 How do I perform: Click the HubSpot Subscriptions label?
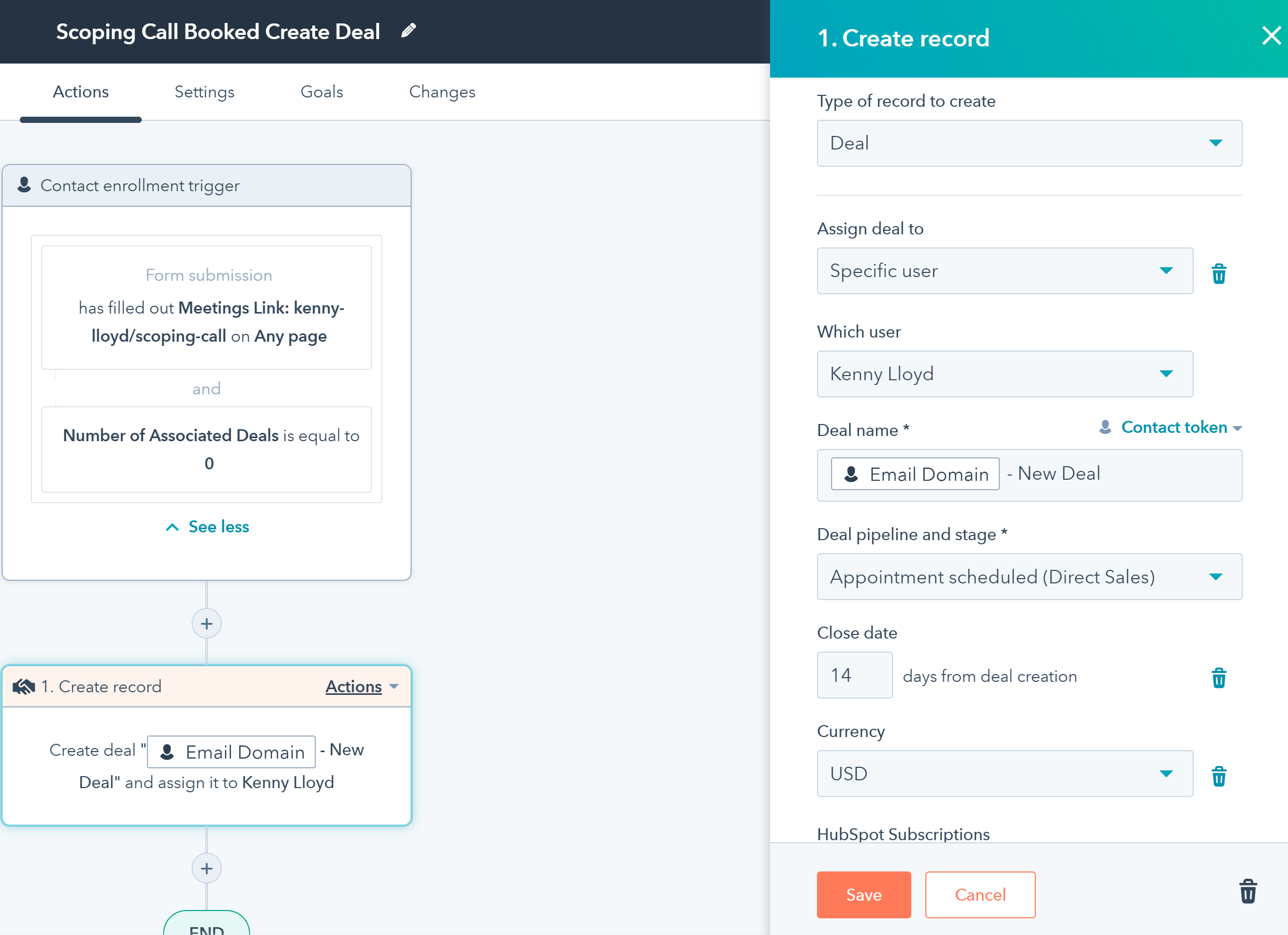click(x=903, y=834)
